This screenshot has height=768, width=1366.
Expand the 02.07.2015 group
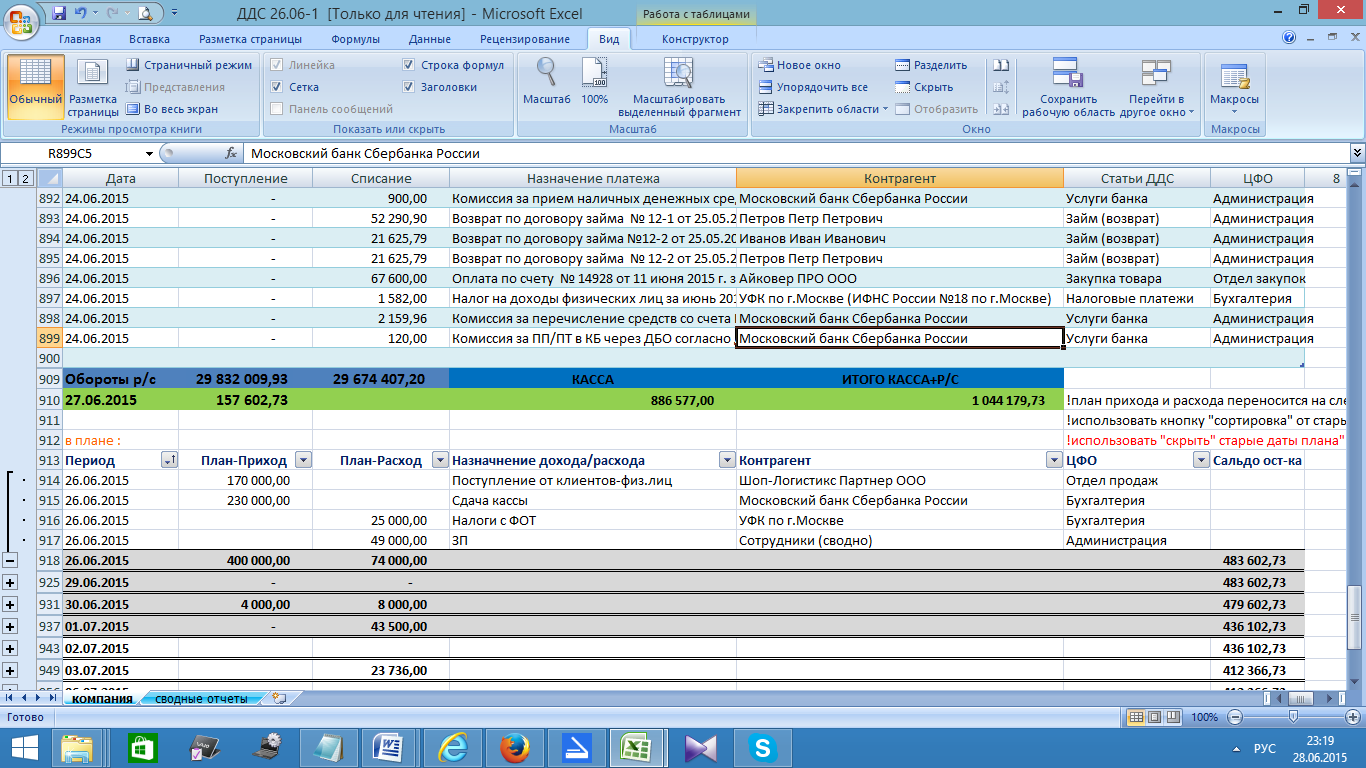tap(10, 648)
